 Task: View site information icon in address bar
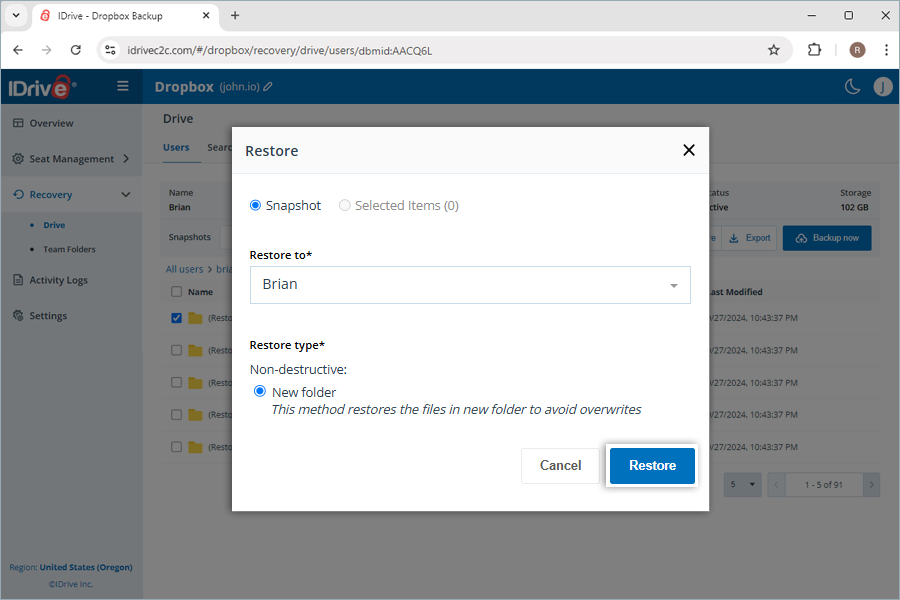110,51
